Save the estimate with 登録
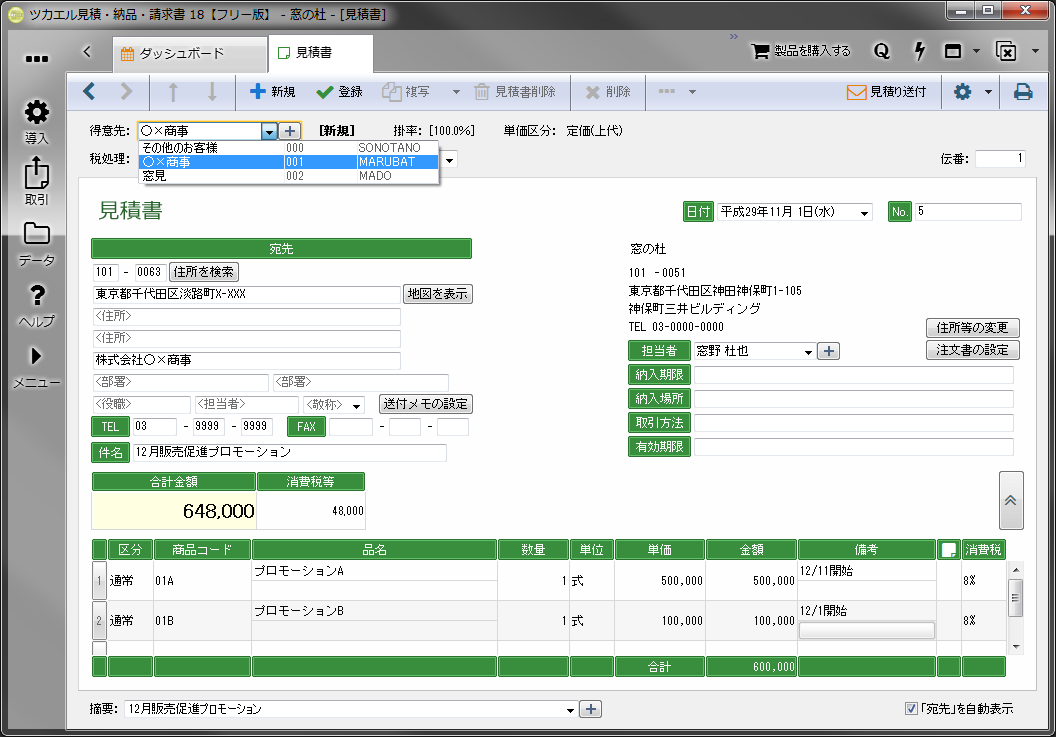 (339, 92)
